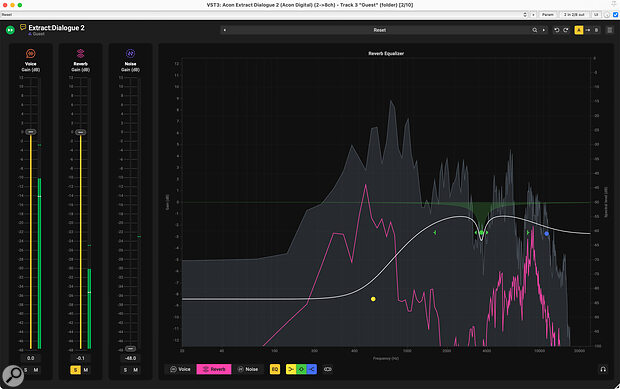Toggle the host bypass checkbox

[x=616, y=15]
